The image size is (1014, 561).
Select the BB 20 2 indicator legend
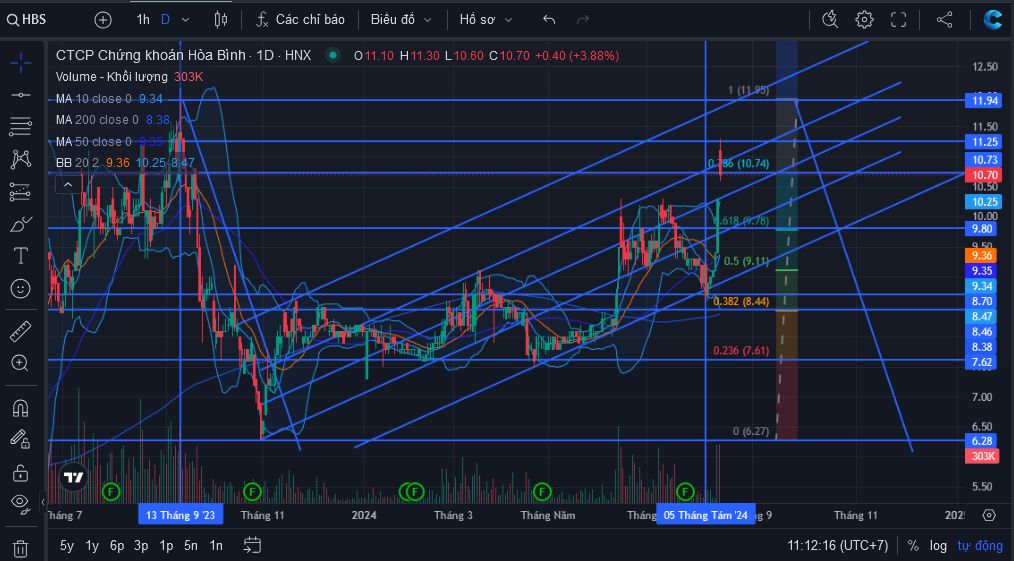click(77, 163)
